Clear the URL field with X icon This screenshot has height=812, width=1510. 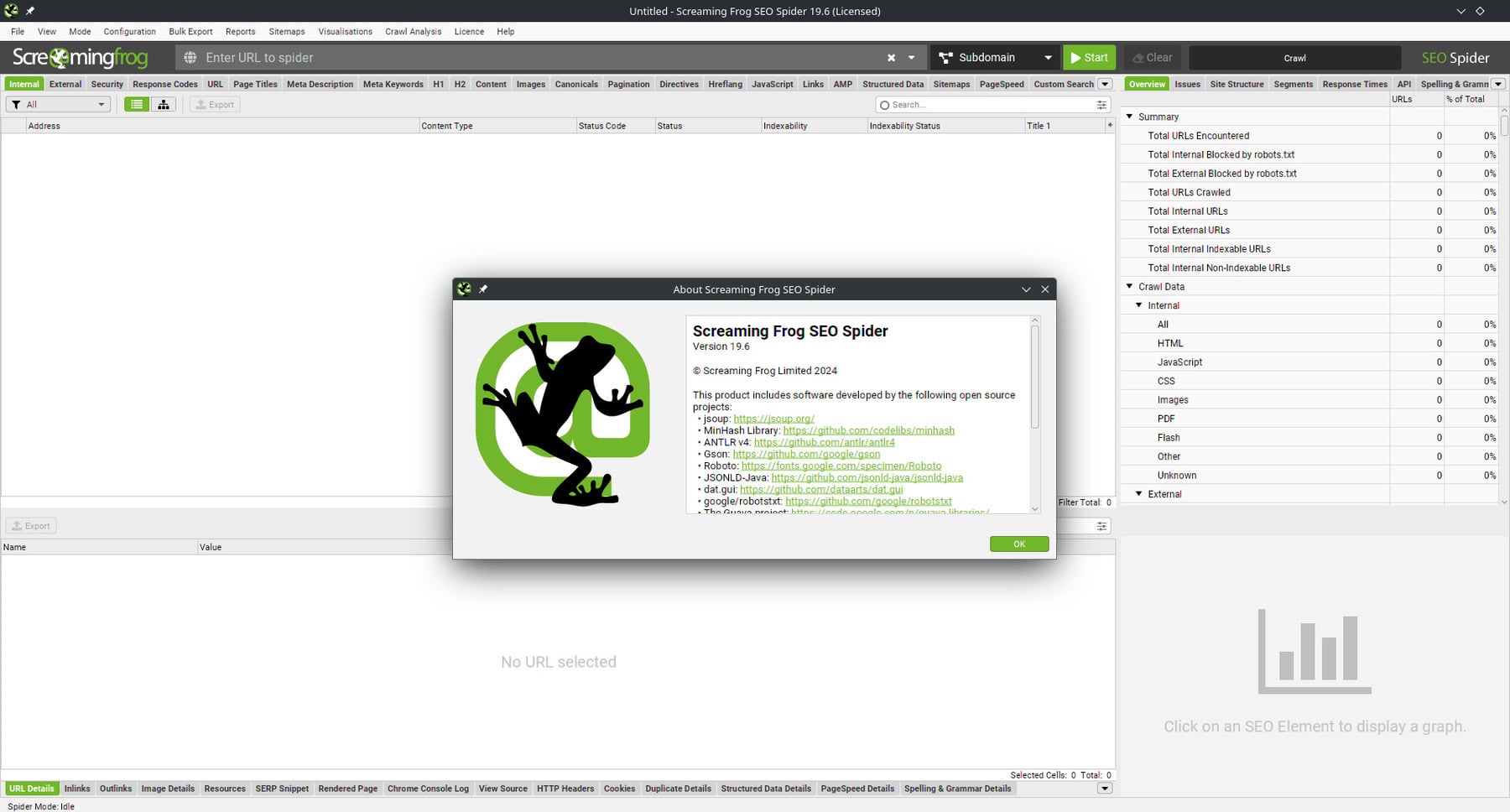tap(891, 58)
